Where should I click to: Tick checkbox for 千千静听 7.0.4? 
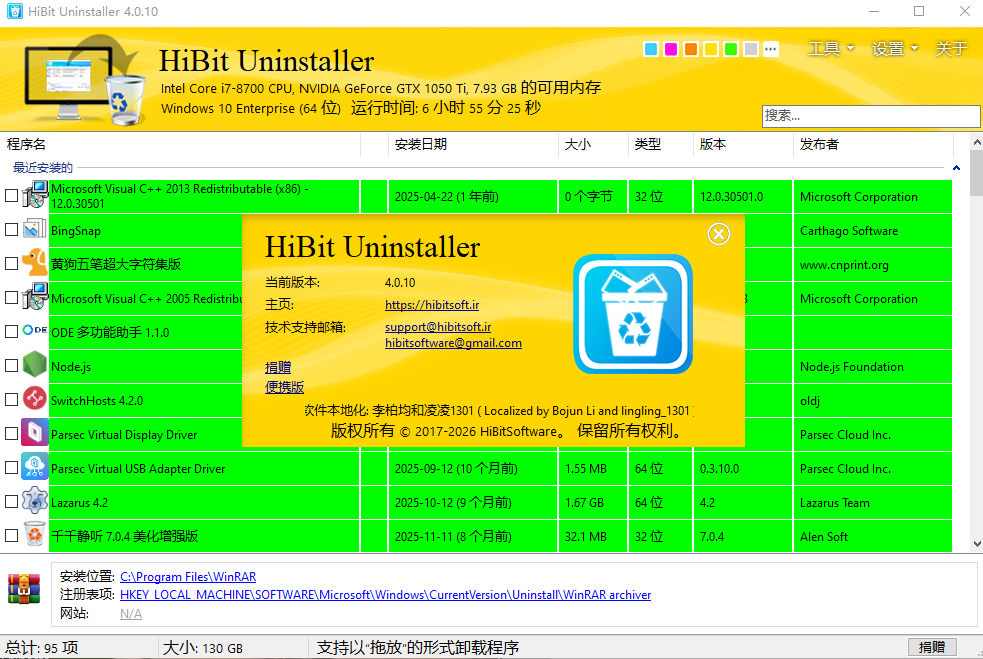point(11,535)
